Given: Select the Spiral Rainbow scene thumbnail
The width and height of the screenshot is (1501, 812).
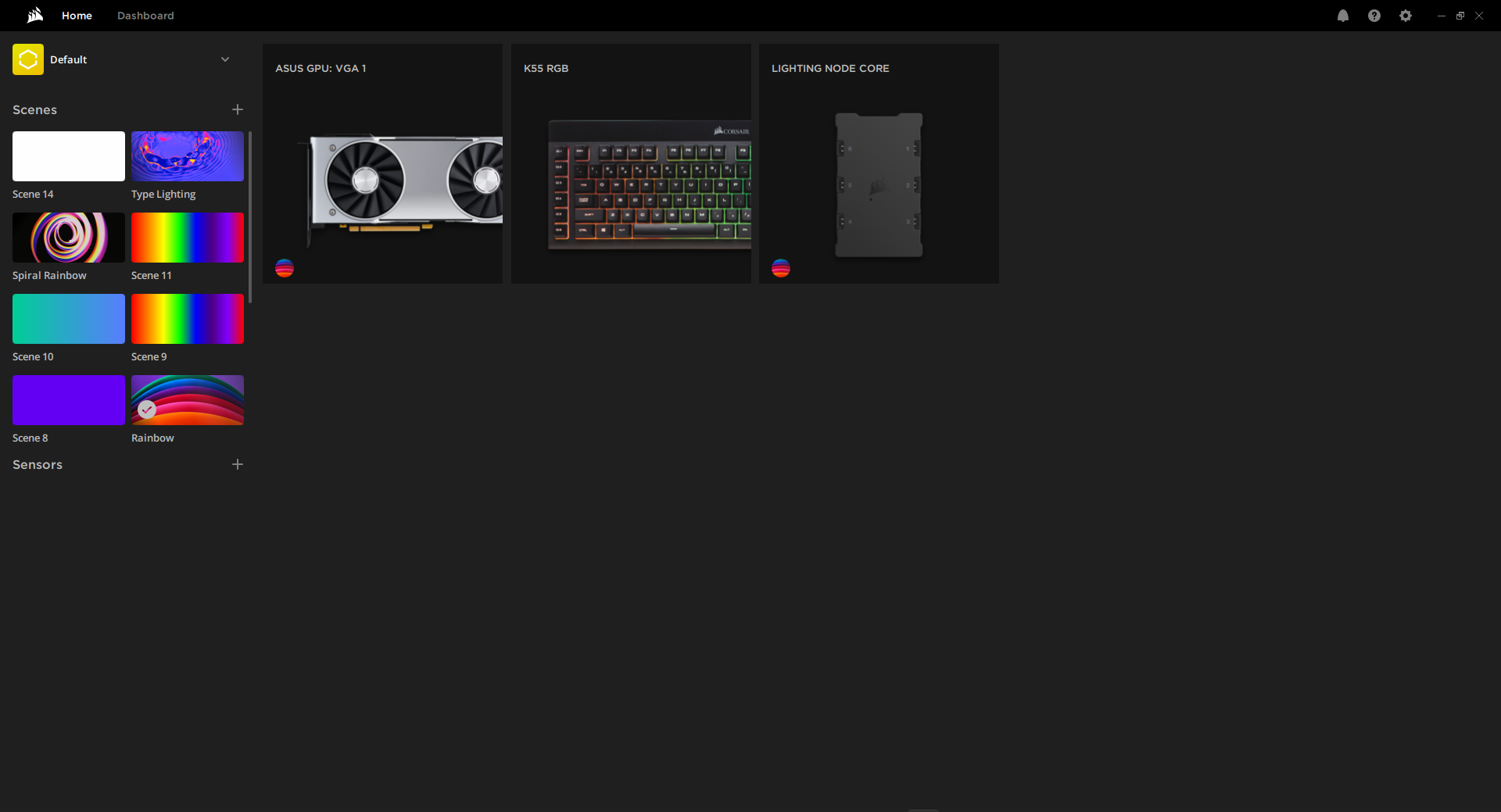Looking at the screenshot, I should point(69,238).
